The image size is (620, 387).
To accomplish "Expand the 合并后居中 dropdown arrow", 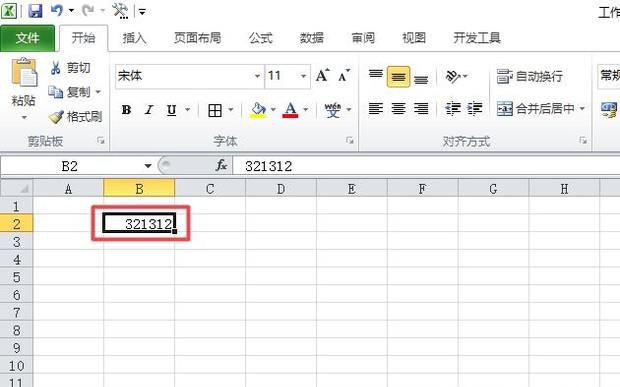I will point(582,108).
